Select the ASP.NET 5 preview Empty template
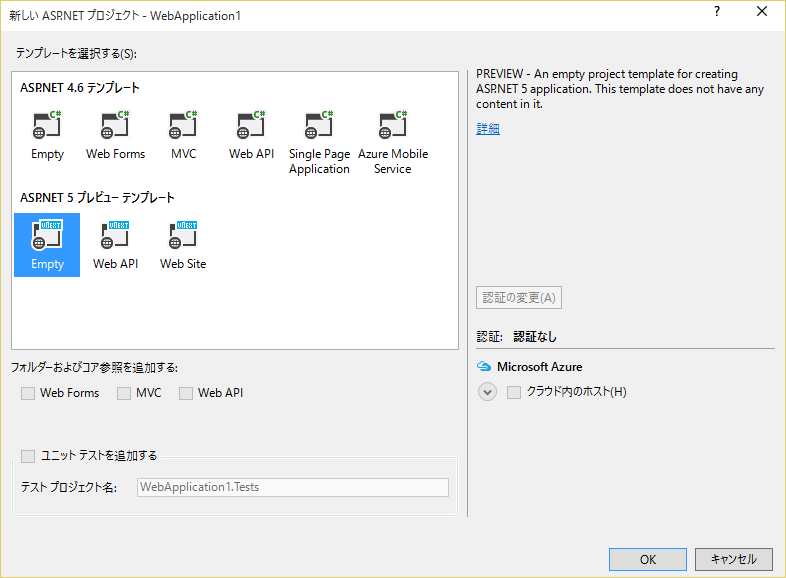 click(47, 245)
